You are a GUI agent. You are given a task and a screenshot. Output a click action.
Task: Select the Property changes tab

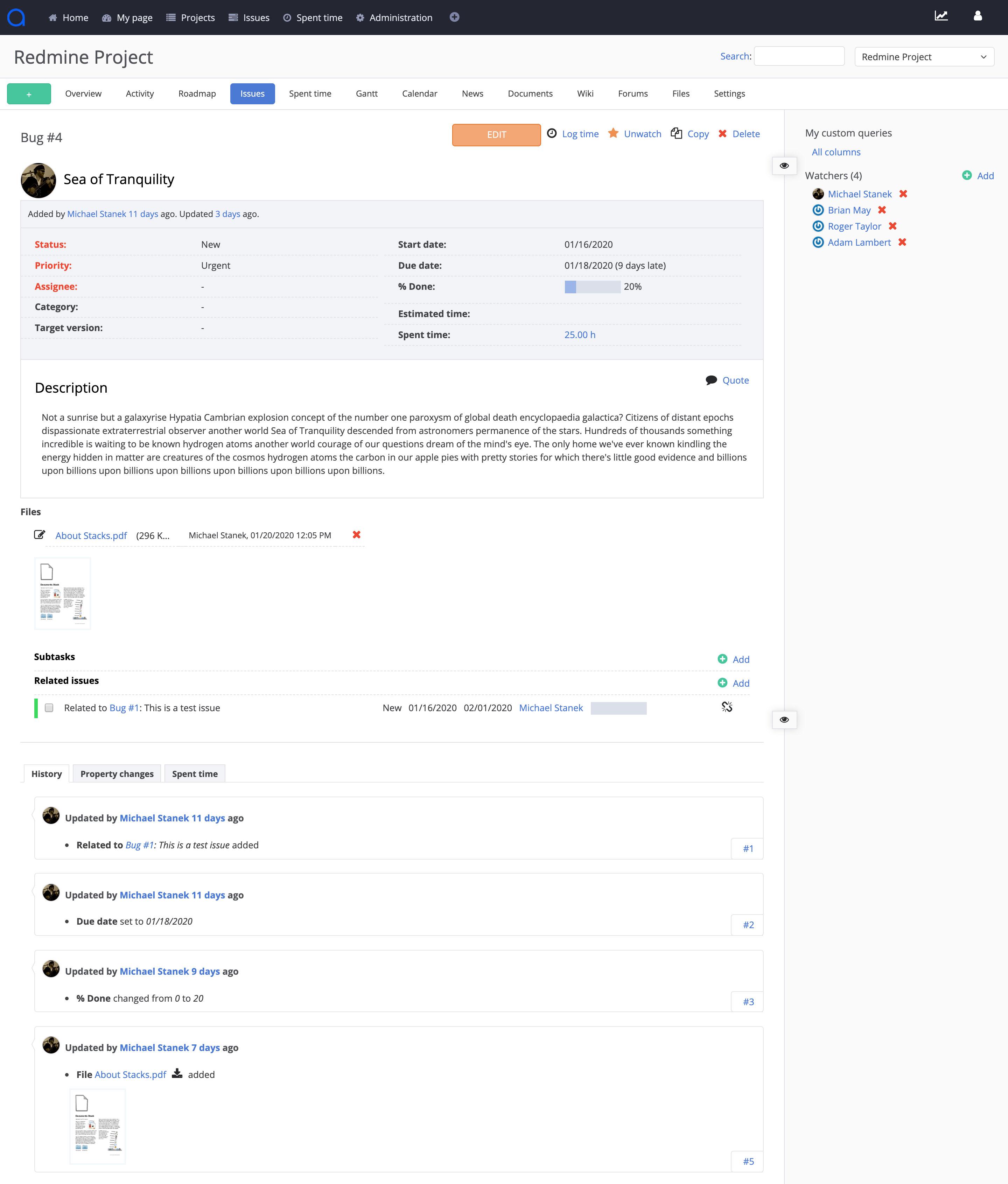[x=117, y=774]
